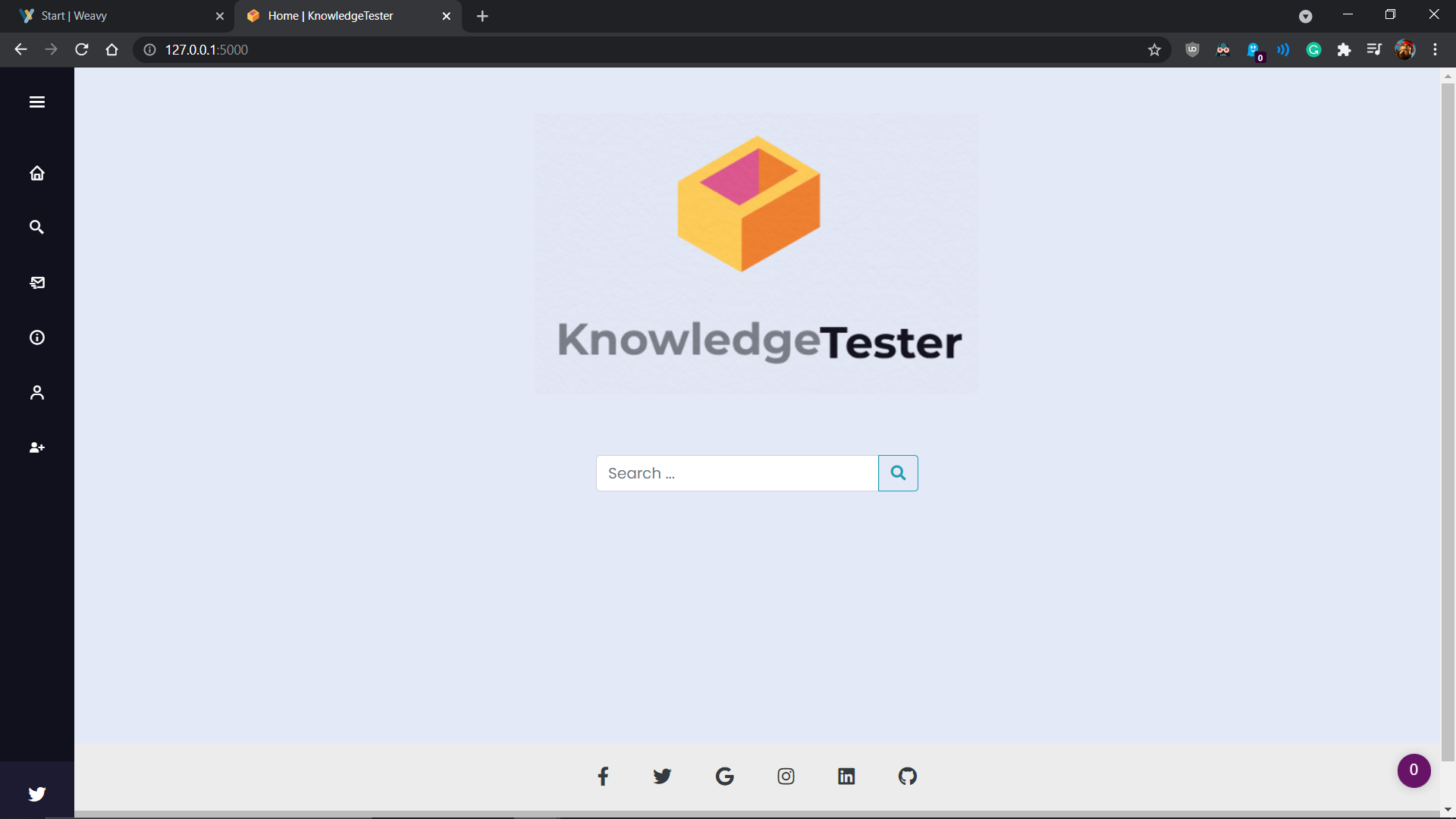Screen dimensions: 1456x819
Task: Open a new browser tab
Action: 482,16
